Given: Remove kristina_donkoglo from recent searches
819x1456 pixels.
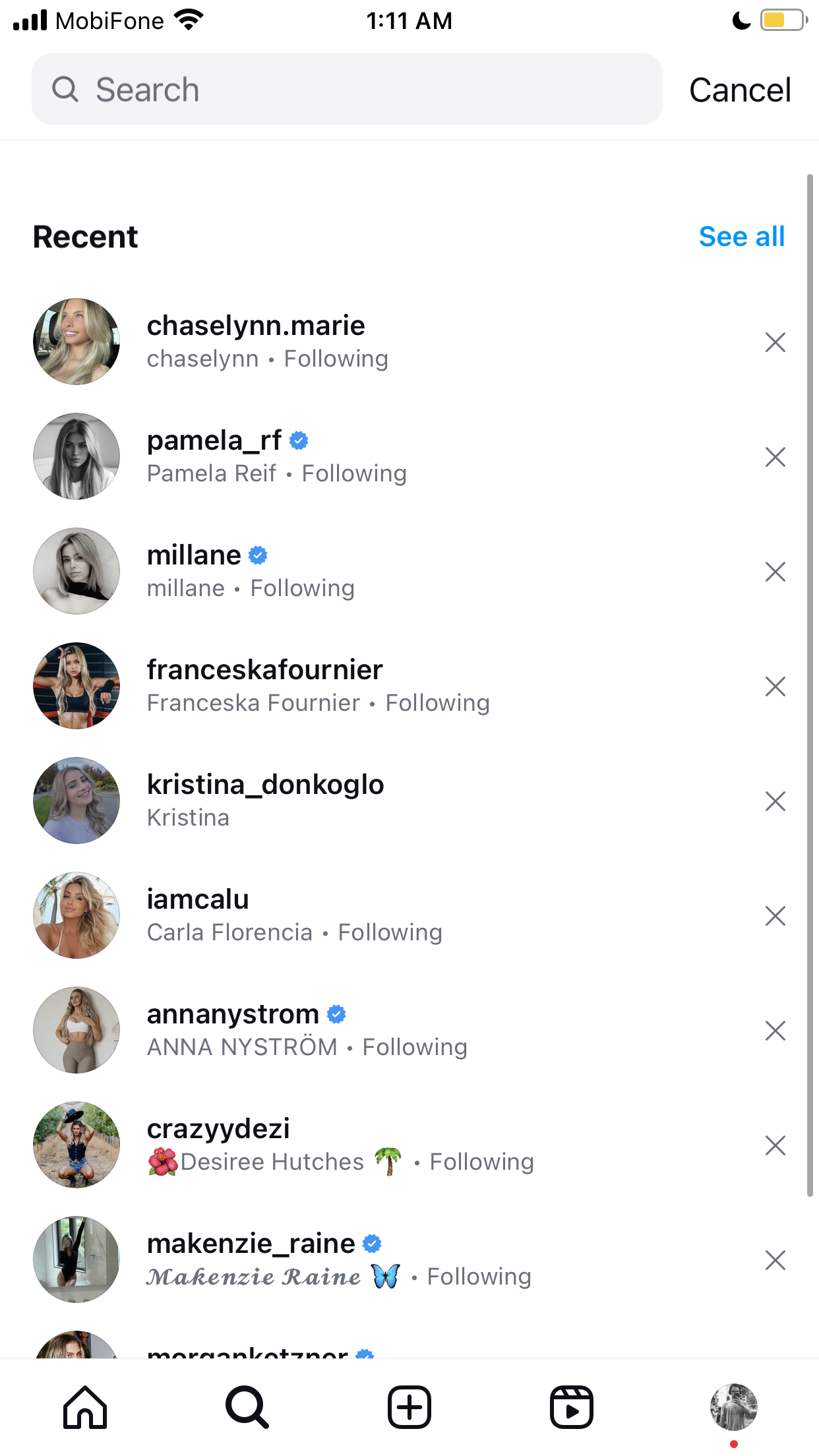Looking at the screenshot, I should coord(775,801).
